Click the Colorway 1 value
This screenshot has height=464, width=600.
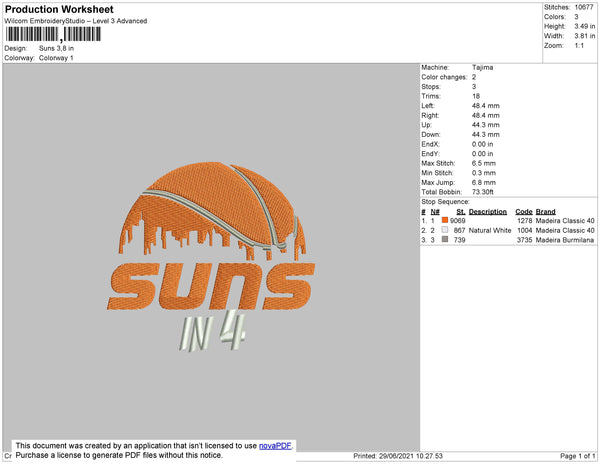click(x=56, y=58)
